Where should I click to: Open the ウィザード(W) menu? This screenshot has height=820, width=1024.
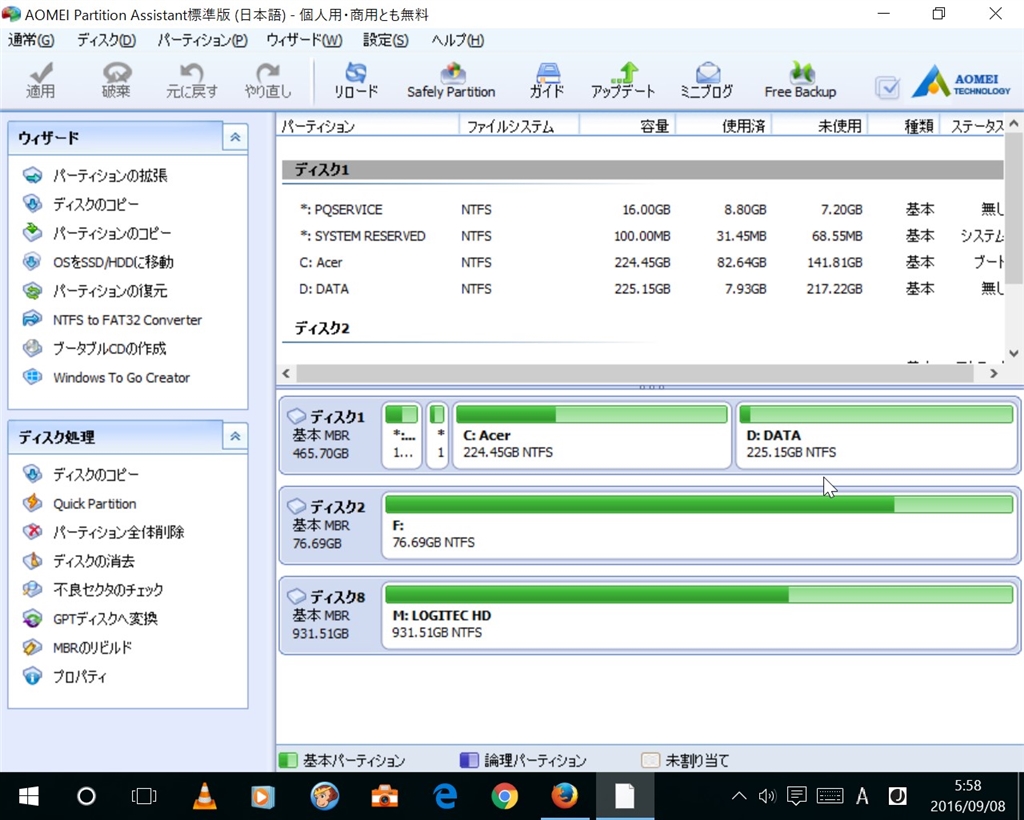304,40
